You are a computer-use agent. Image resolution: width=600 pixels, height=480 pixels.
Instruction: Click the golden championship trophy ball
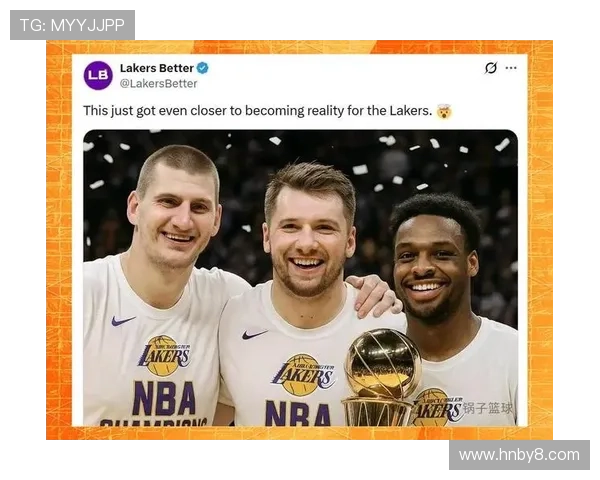tap(383, 362)
